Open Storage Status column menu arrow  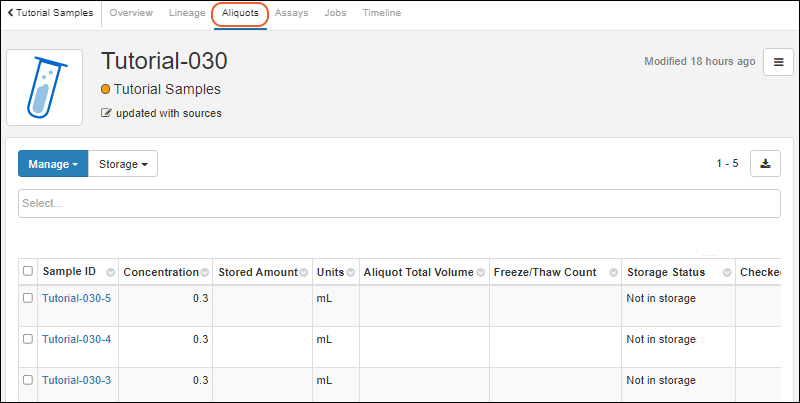pos(724,273)
